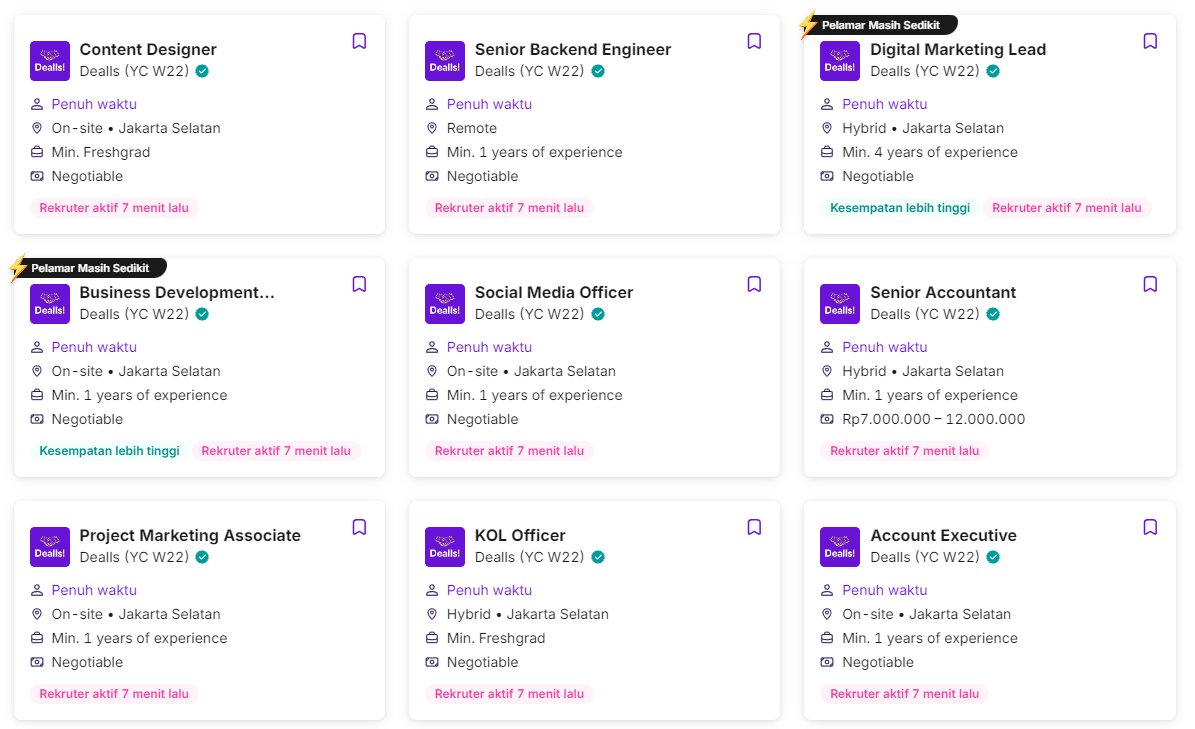The height and width of the screenshot is (729, 1195).
Task: Click Dealls logo on Project Marketing Associate card
Action: pyautogui.click(x=50, y=547)
